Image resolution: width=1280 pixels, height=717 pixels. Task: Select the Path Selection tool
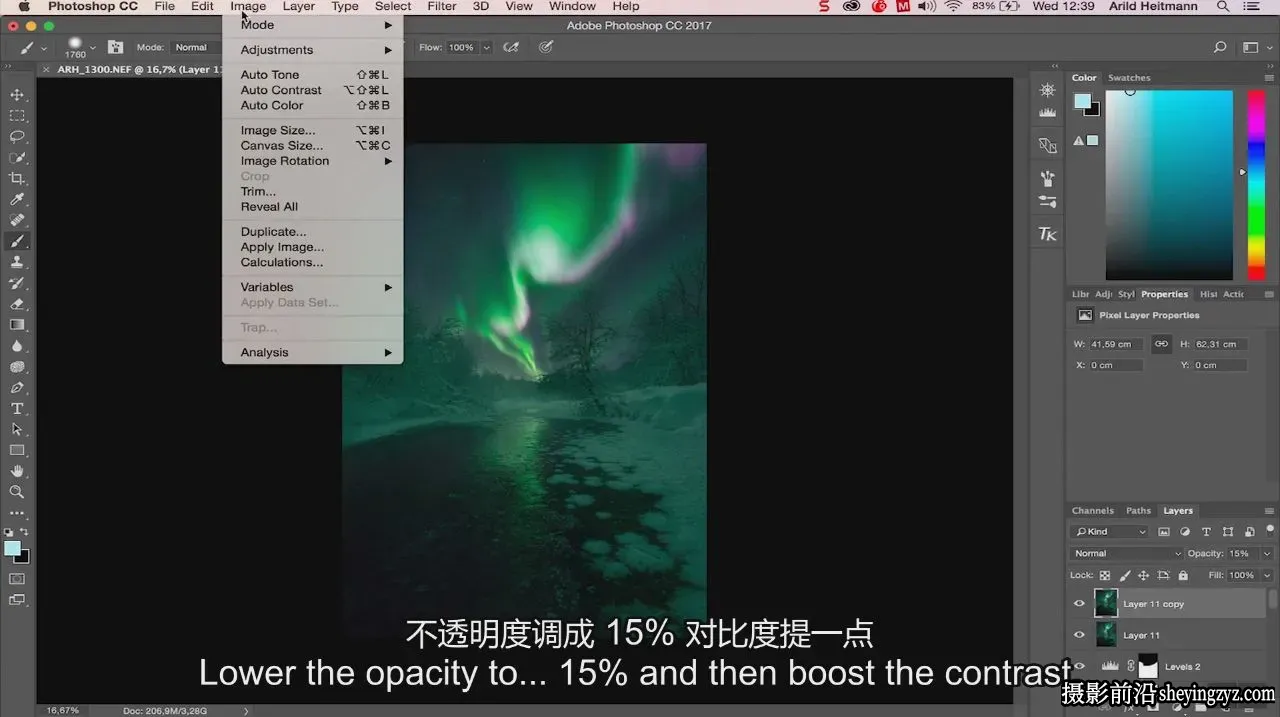(x=17, y=429)
